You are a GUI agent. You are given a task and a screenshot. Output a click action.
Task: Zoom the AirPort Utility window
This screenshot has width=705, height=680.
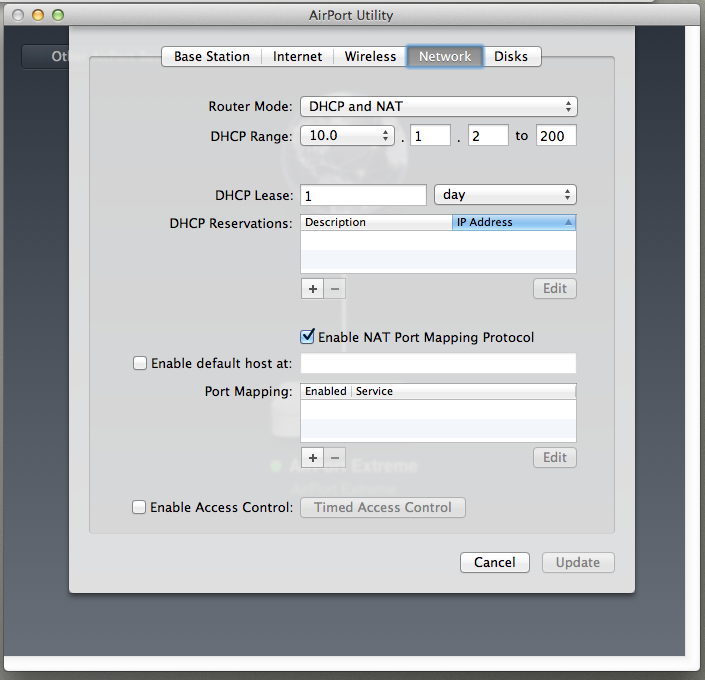click(58, 15)
